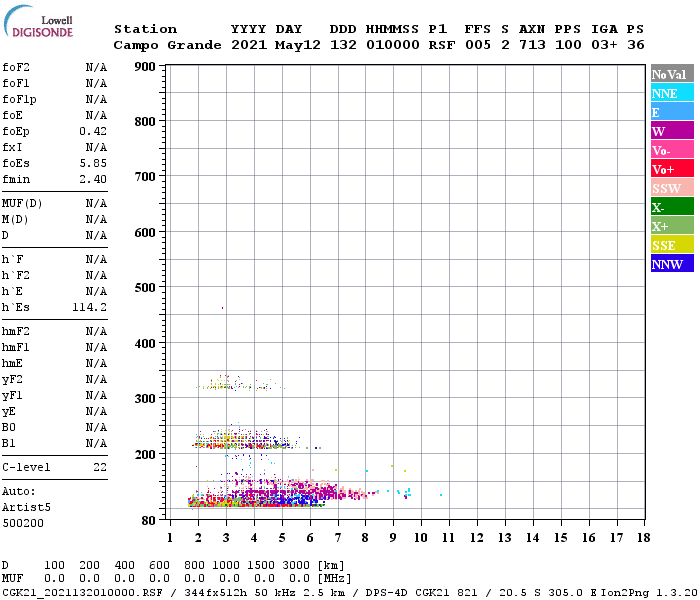Click the CGK21_2021132010000.RSF filename
Viewport: 700px width, 600px height.
tap(82, 593)
